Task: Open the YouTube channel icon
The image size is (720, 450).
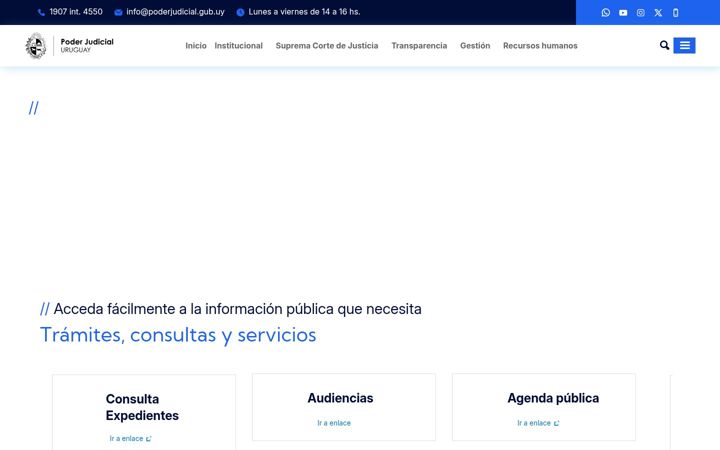Action: point(623,12)
